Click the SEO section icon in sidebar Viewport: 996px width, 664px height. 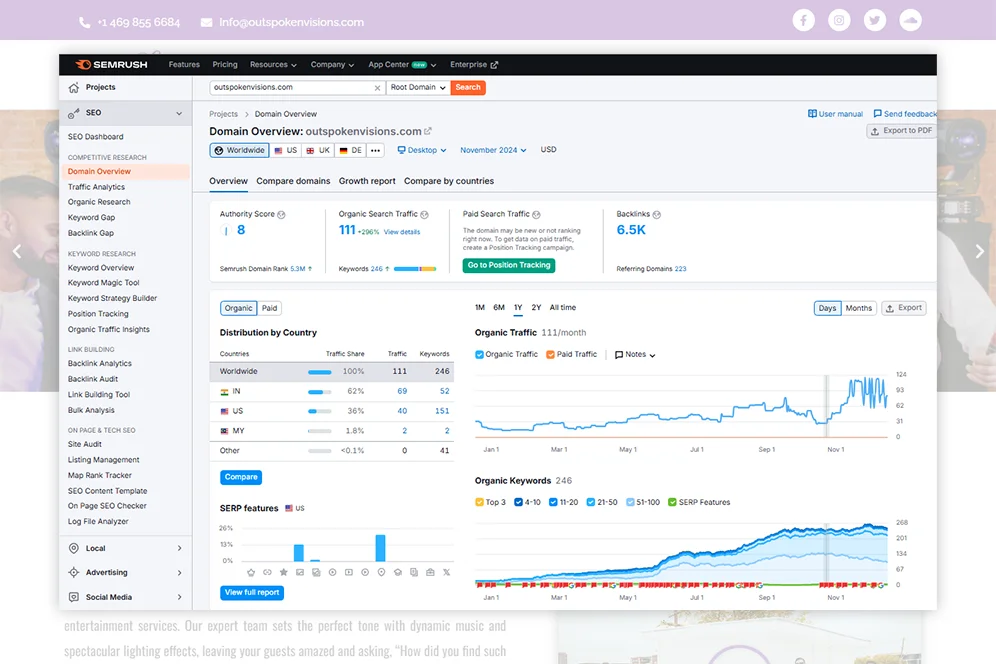point(74,113)
